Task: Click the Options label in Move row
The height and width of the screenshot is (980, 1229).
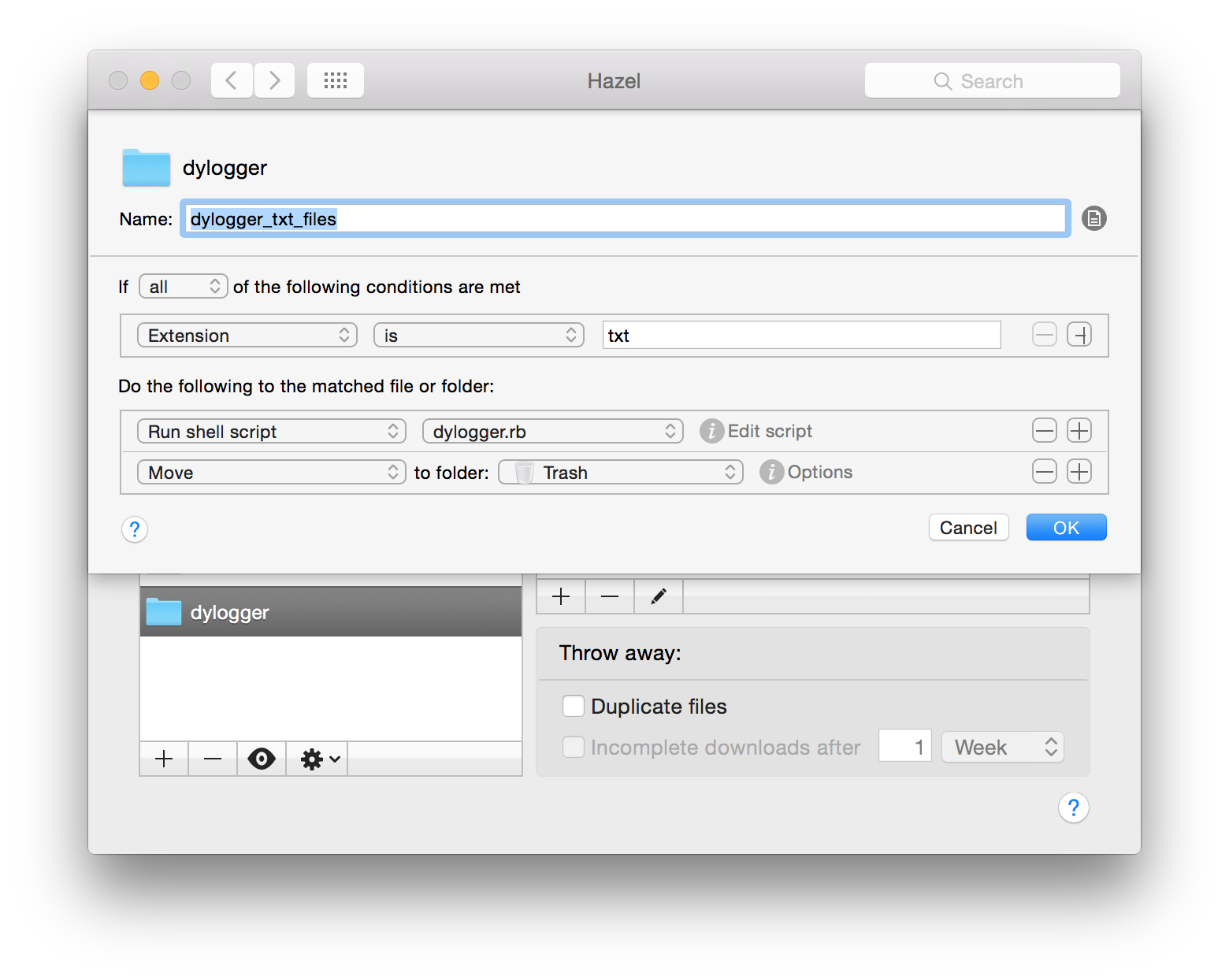Action: [820, 472]
